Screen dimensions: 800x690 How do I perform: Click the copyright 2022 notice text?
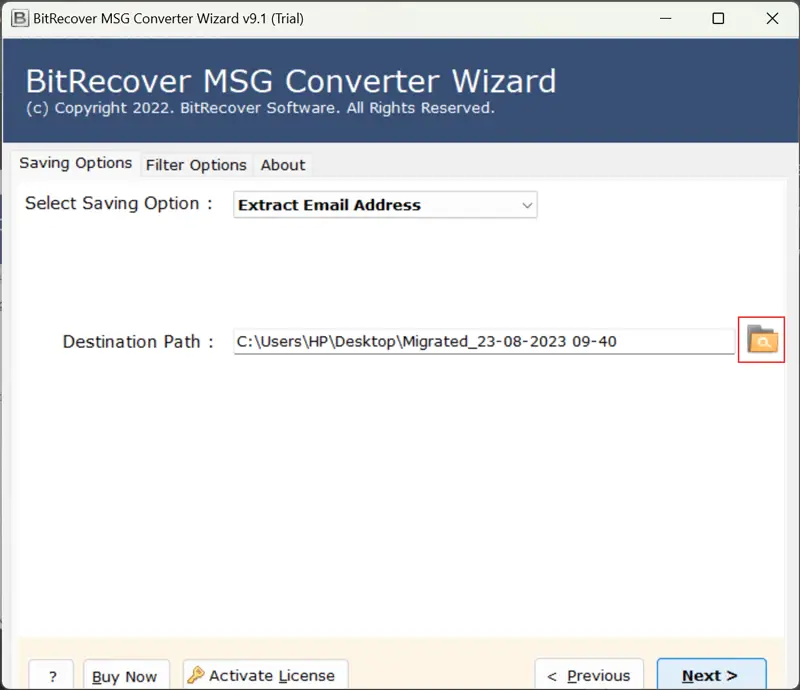(x=260, y=108)
